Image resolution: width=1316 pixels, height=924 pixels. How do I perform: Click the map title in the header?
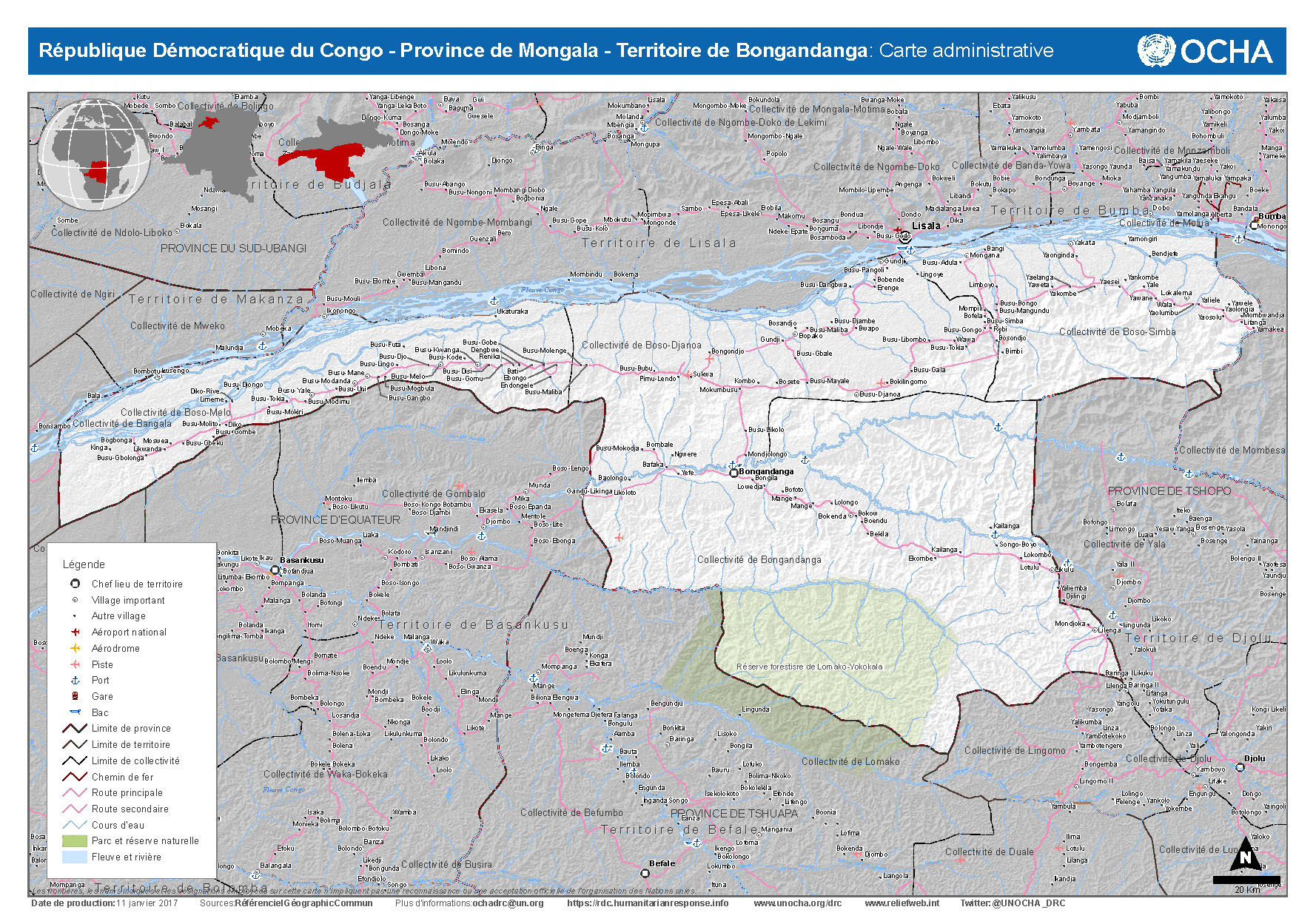point(545,50)
